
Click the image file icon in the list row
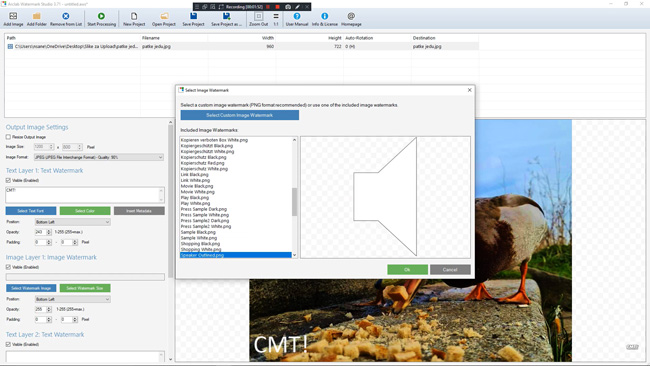(x=10, y=46)
